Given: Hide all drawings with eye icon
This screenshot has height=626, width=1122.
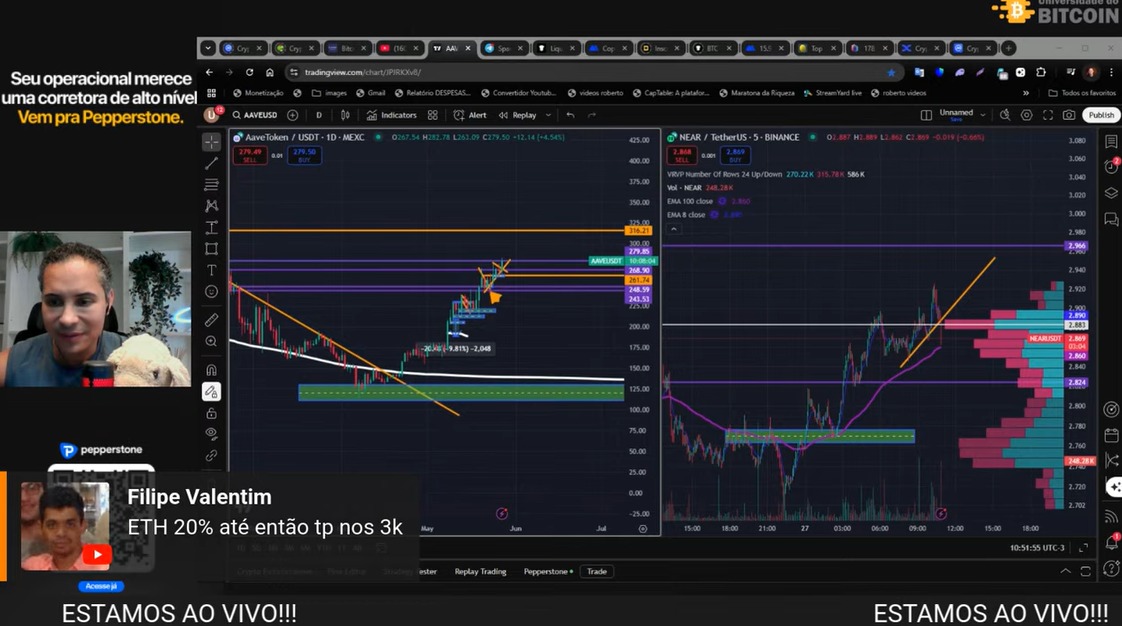Looking at the screenshot, I should pos(211,433).
